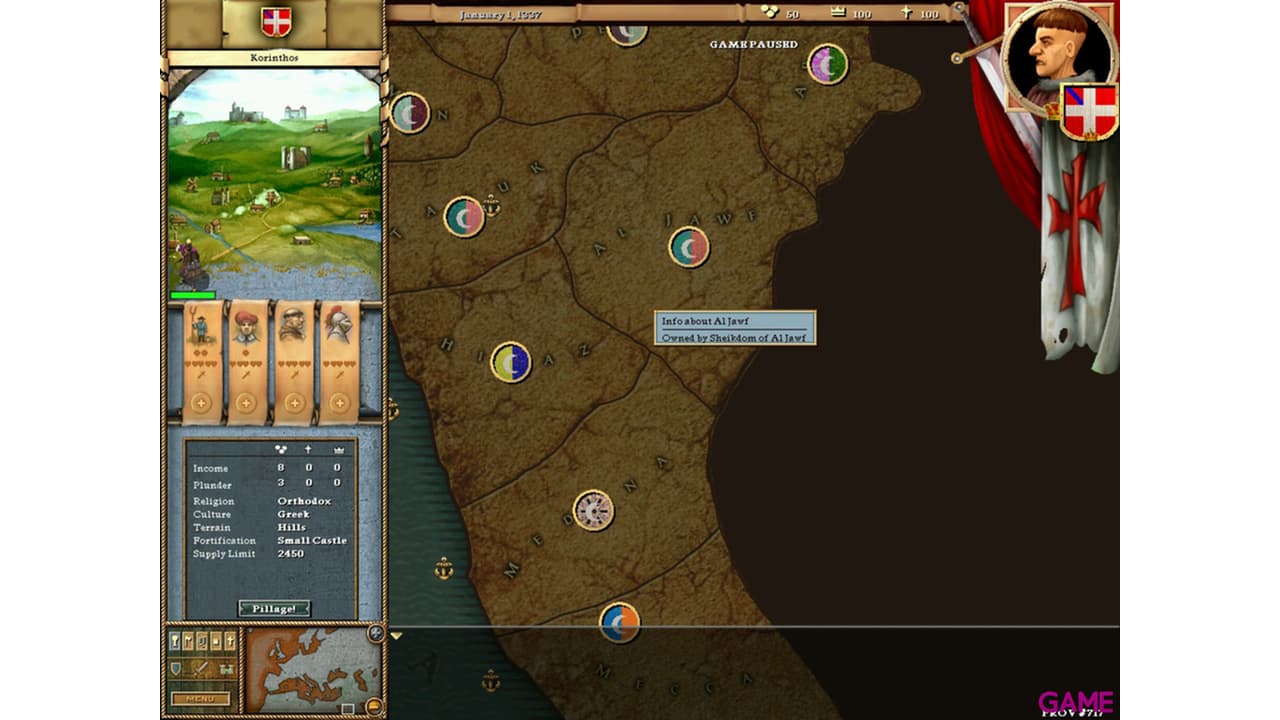The image size is (1280, 720).
Task: Click the cross piety value 100
Action: coord(929,14)
